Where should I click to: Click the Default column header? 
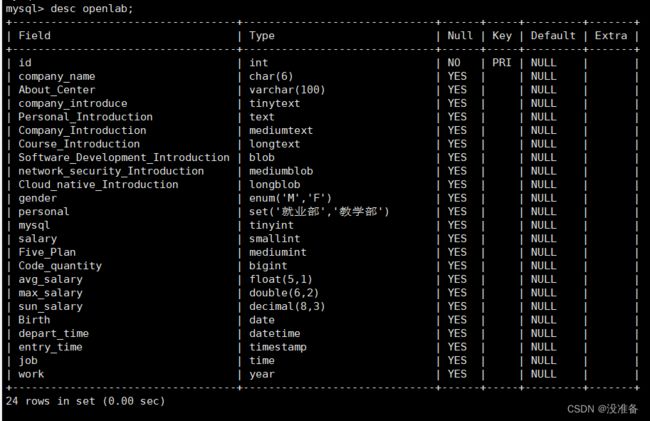[553, 36]
